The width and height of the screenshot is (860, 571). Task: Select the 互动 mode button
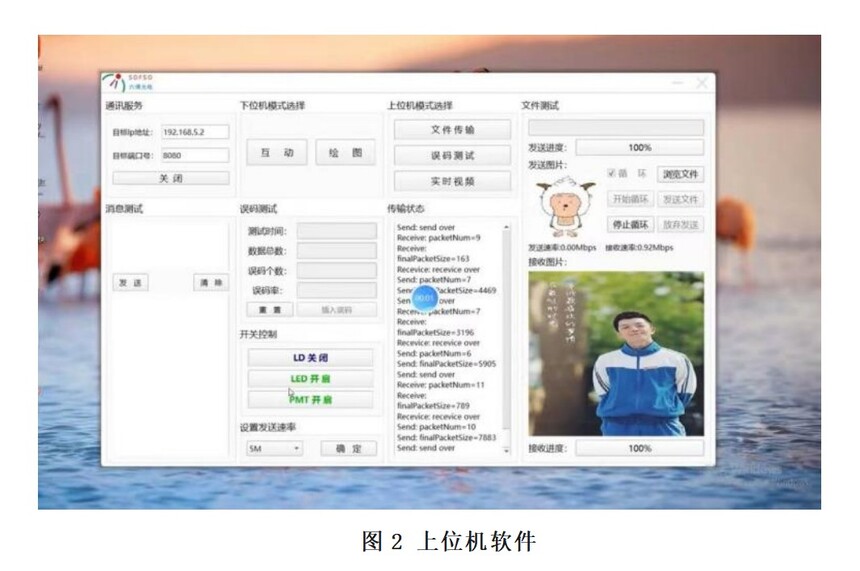pos(277,152)
